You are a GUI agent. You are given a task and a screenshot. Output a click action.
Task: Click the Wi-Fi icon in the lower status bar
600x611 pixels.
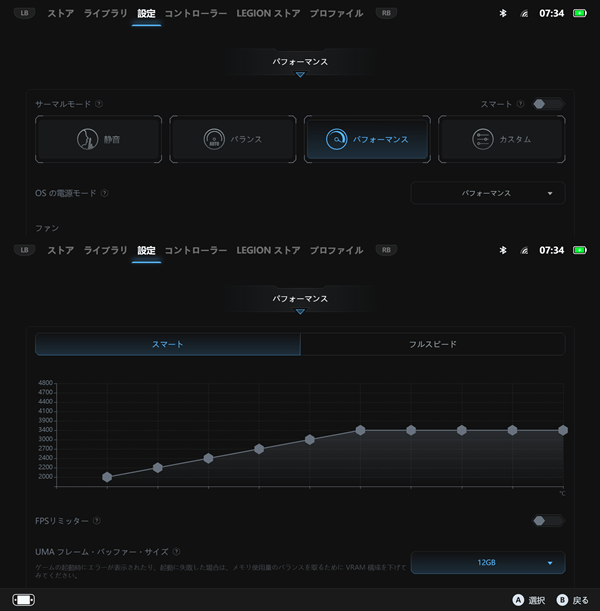(x=524, y=251)
